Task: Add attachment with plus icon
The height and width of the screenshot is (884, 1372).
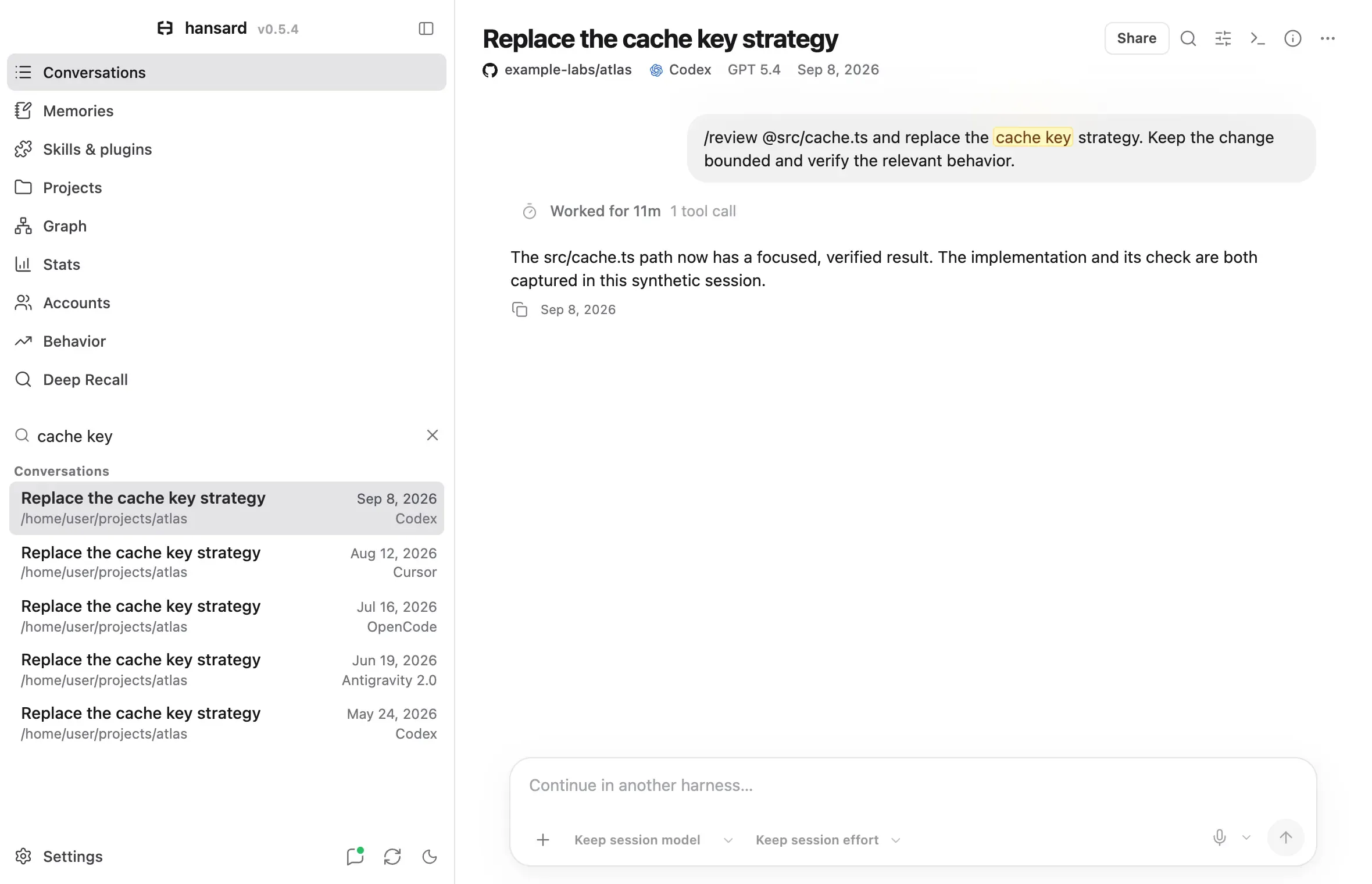Action: pyautogui.click(x=543, y=840)
